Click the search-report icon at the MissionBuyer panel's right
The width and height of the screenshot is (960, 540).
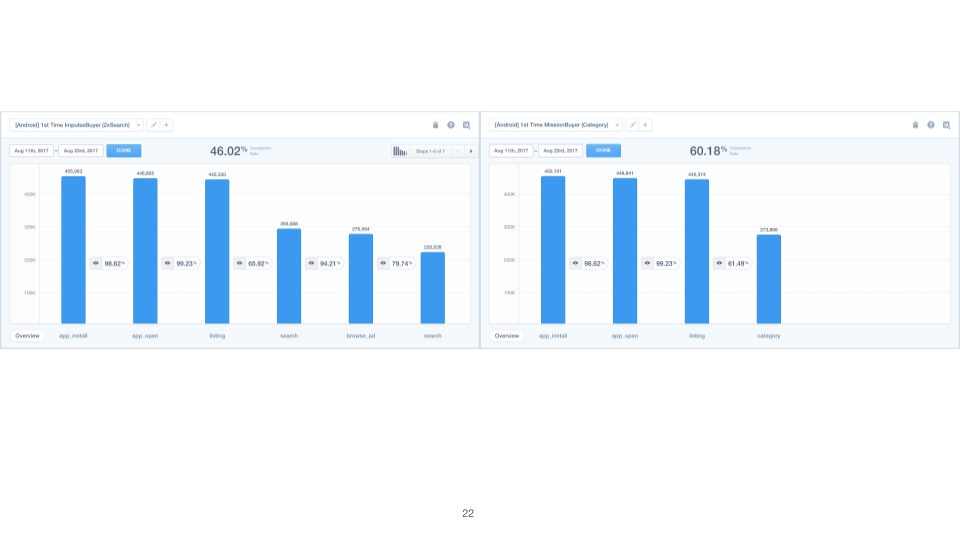point(946,125)
